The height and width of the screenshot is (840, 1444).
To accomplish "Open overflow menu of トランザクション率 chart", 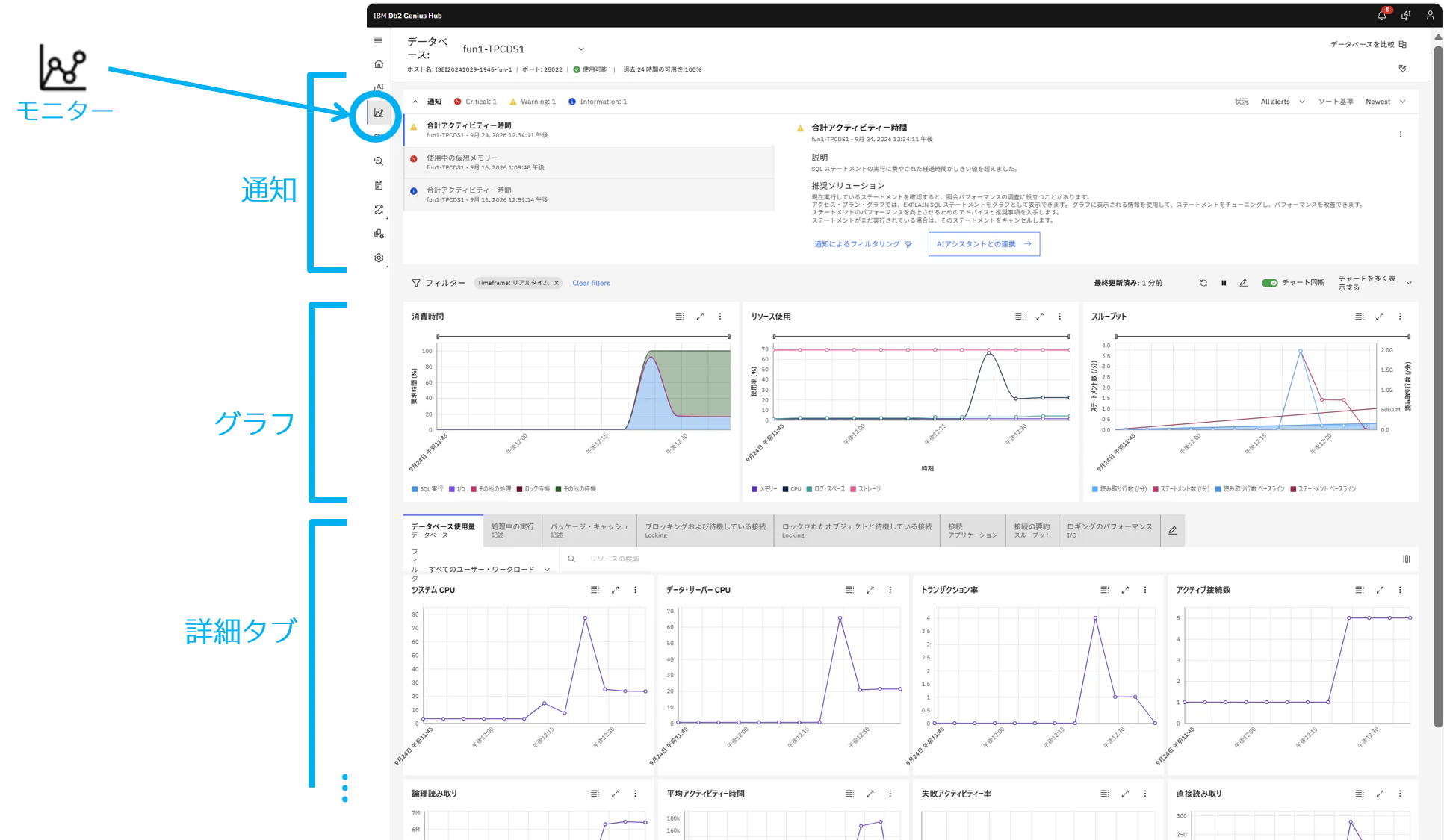I will pyautogui.click(x=1145, y=590).
